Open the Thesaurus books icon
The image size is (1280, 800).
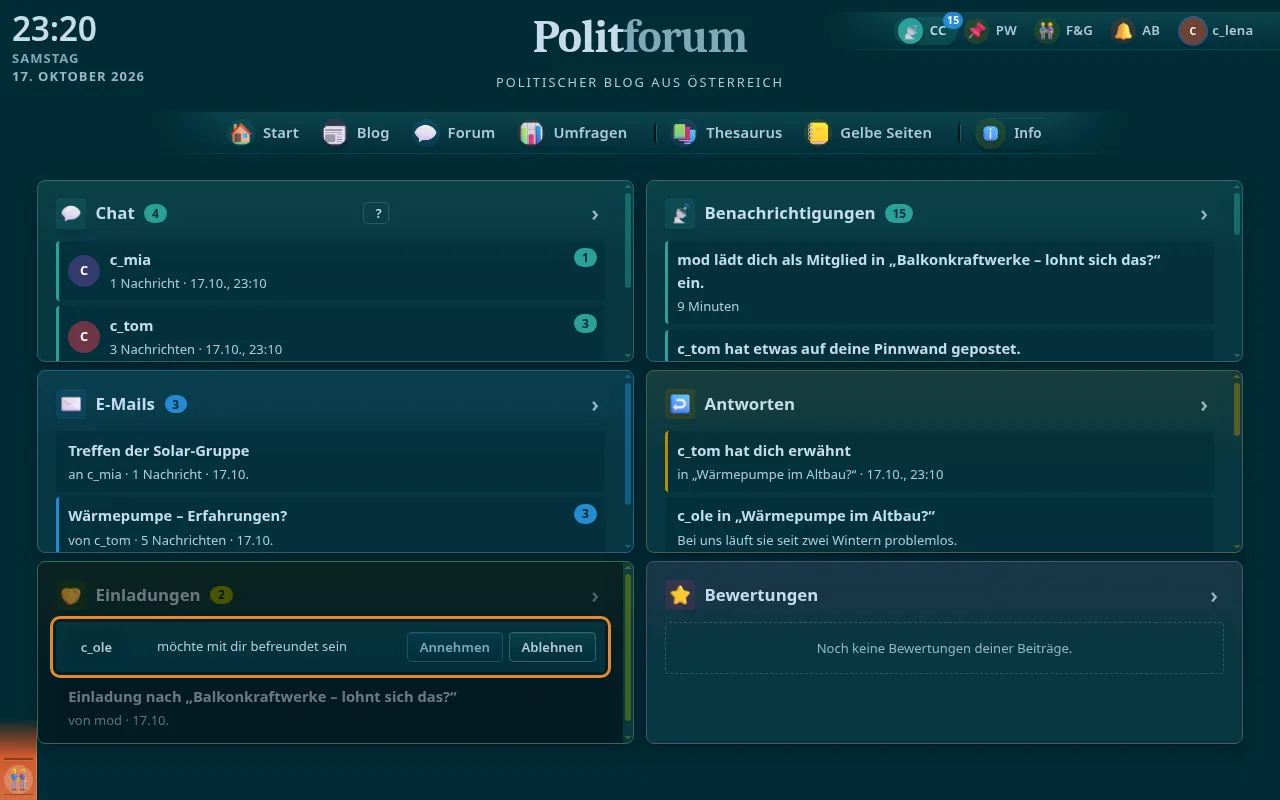tap(684, 133)
